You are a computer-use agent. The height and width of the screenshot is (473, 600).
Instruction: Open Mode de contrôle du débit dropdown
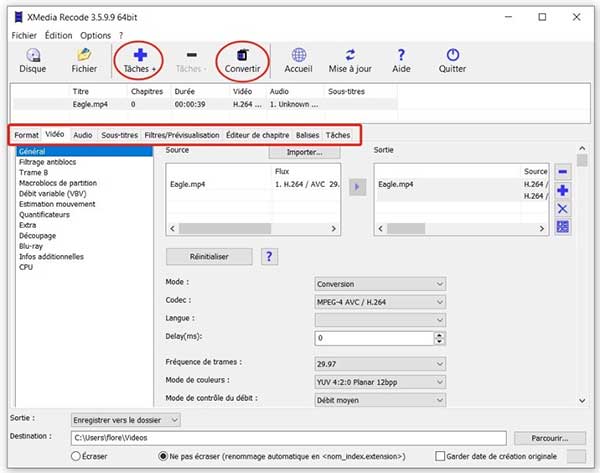pos(380,400)
